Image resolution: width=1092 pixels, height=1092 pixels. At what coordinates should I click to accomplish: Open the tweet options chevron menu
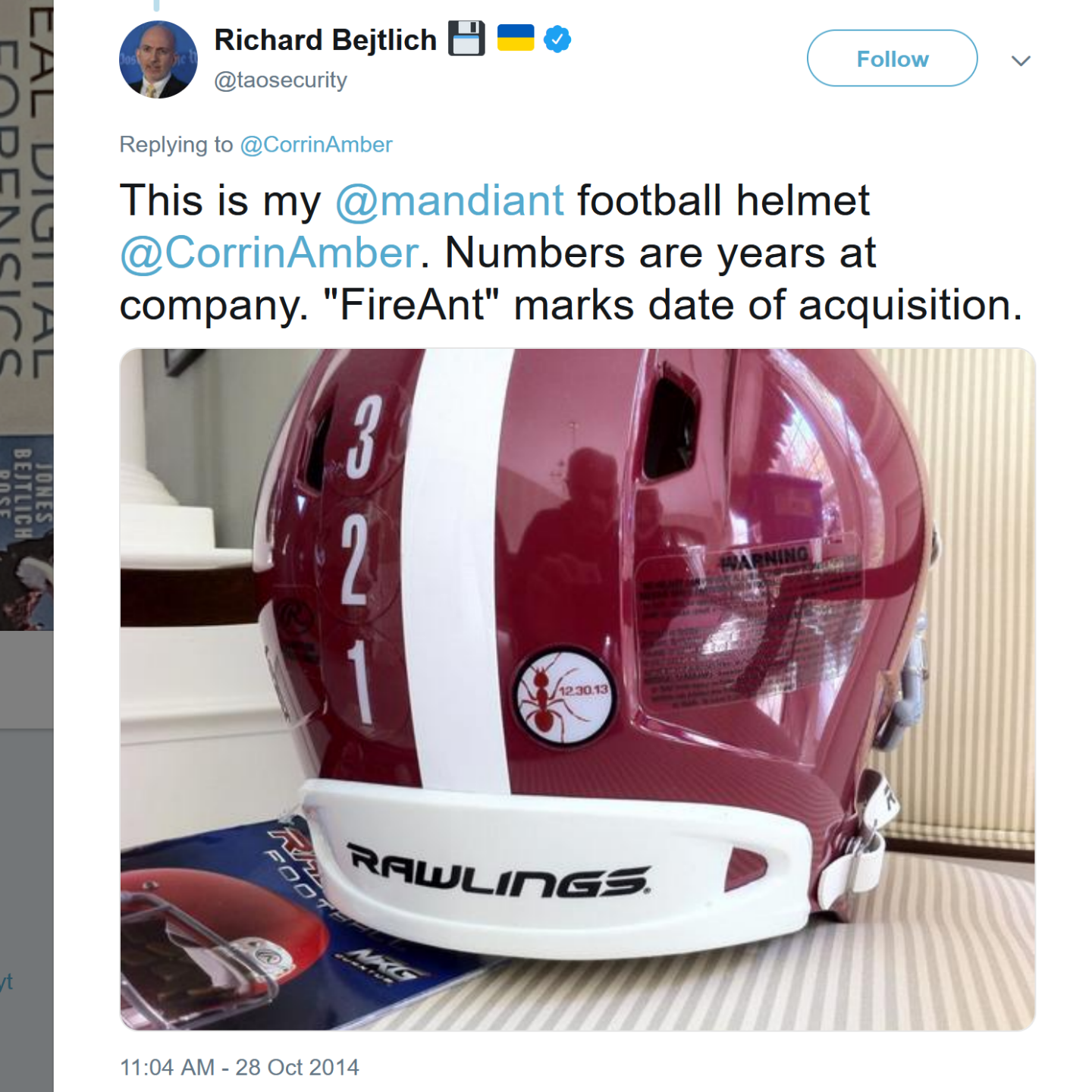pyautogui.click(x=1021, y=61)
